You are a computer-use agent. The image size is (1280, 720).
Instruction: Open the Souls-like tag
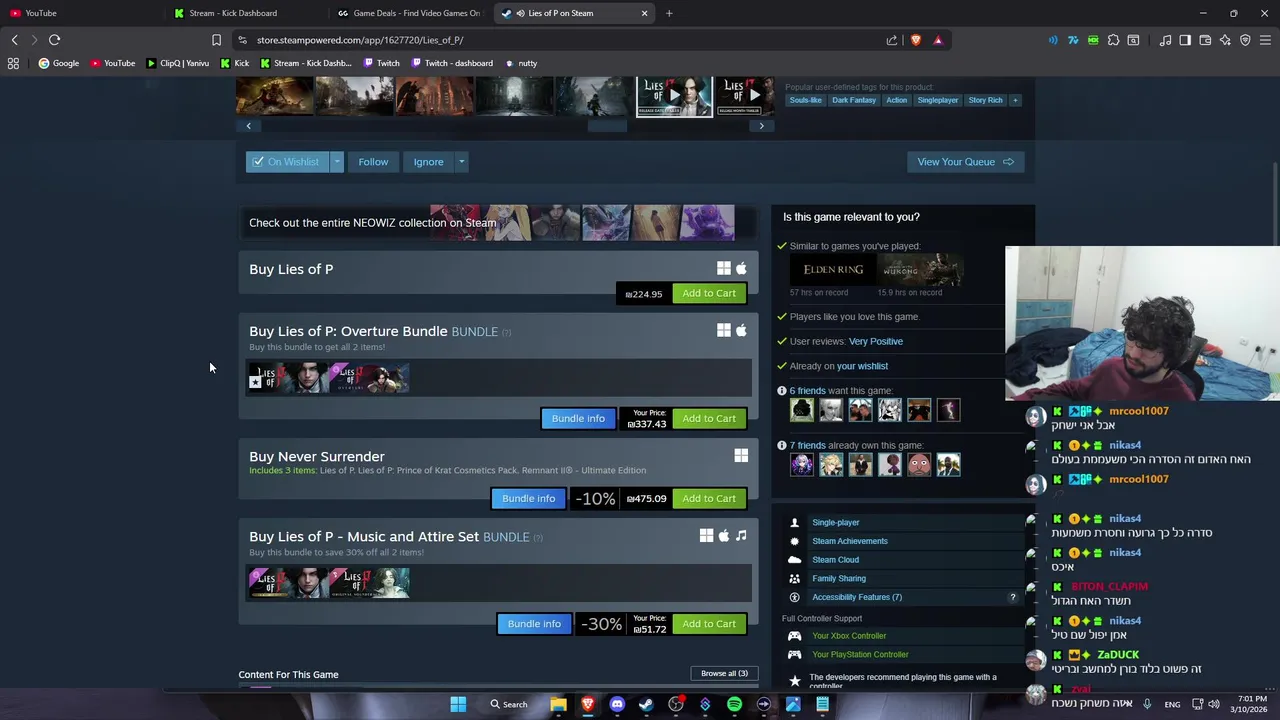point(805,100)
